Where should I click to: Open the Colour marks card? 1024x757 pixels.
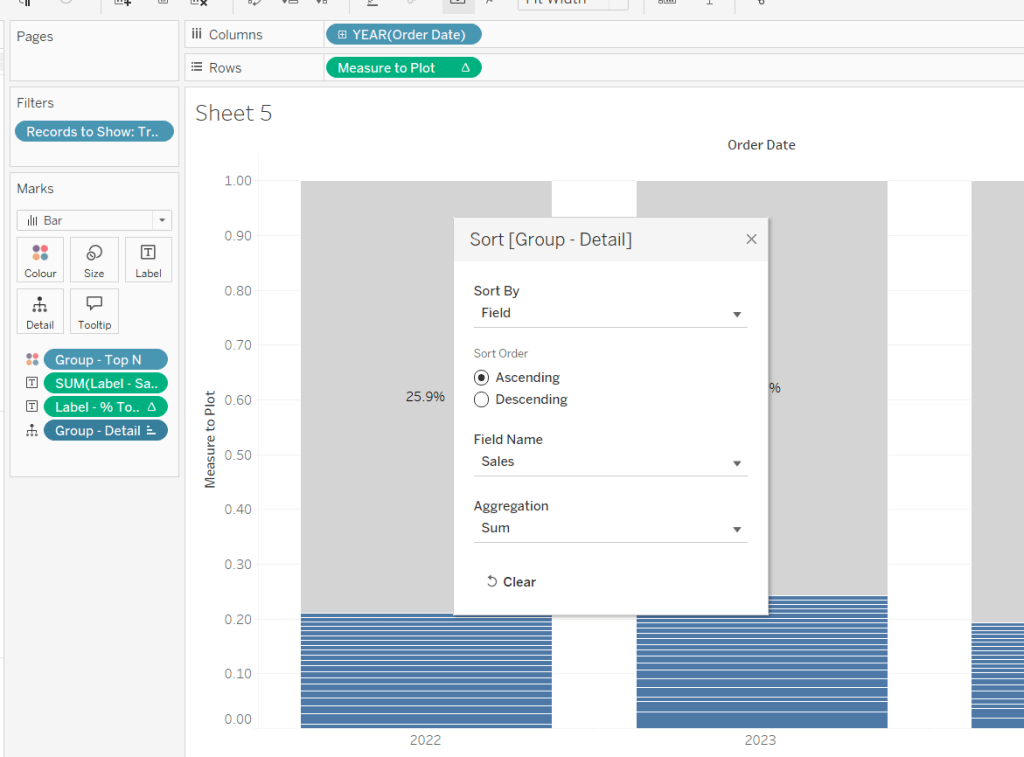coord(40,259)
